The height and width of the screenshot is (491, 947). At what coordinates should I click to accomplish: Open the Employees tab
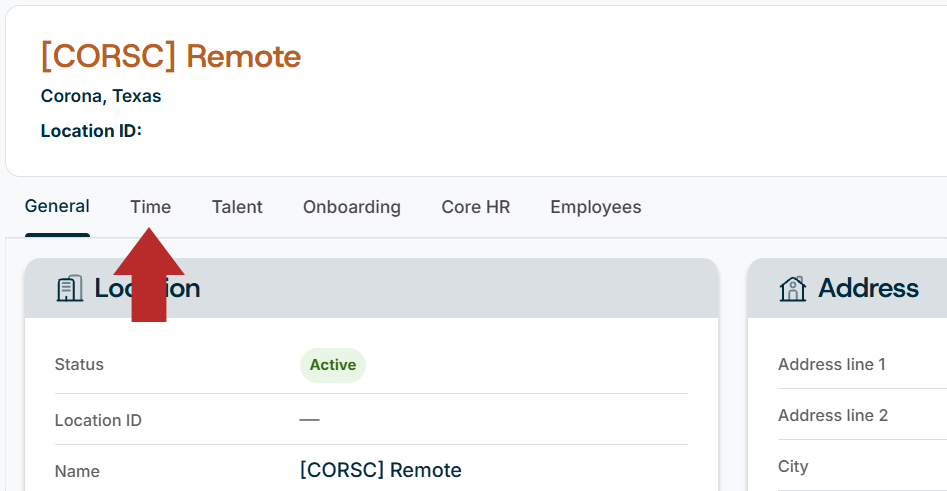pos(595,207)
